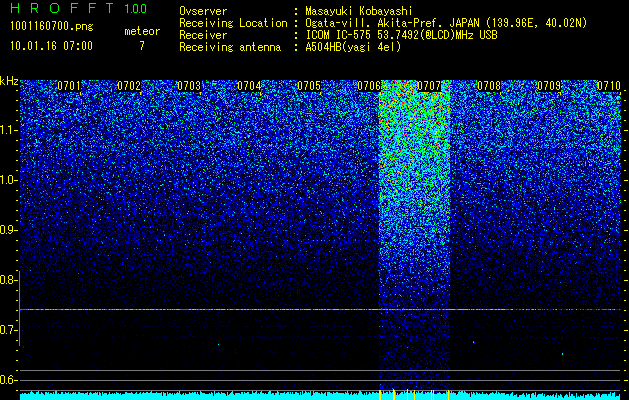Click the 0709 time marker
Viewport: 629px width, 400px height.
pyautogui.click(x=549, y=86)
